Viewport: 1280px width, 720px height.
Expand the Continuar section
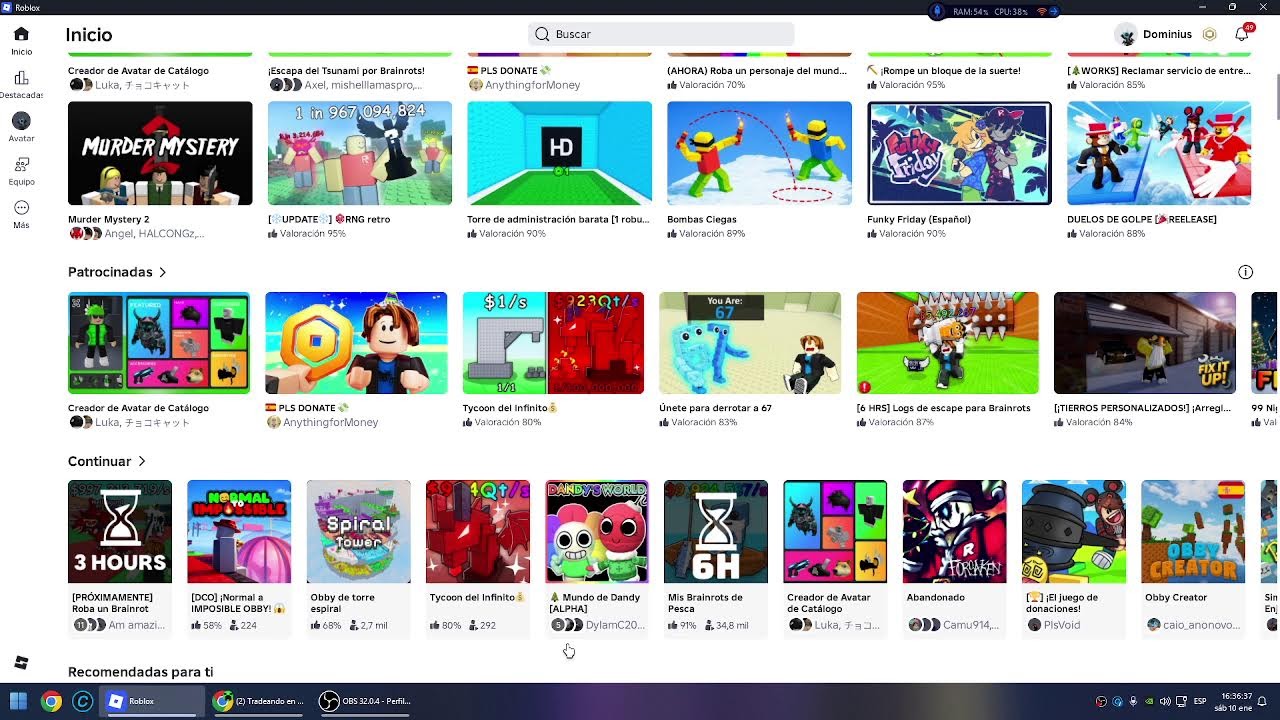[107, 461]
